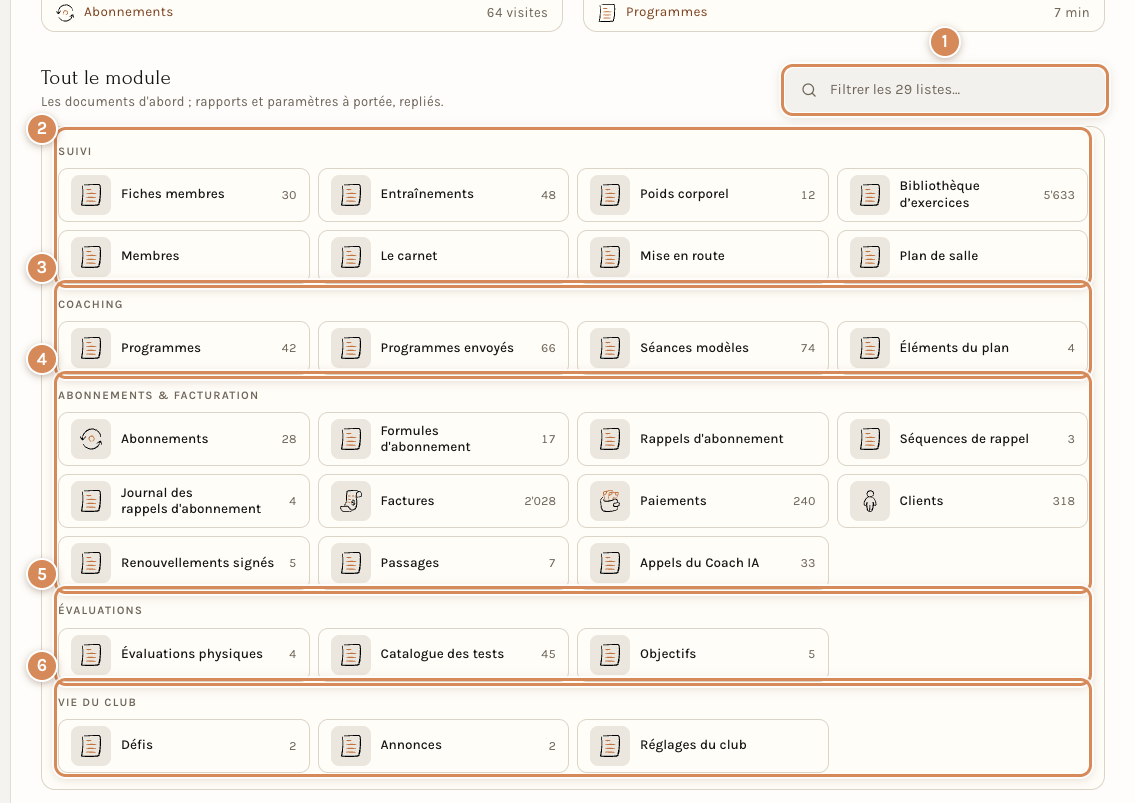The height and width of the screenshot is (803, 1135).
Task: Click the Annonces card icon
Action: pos(351,745)
